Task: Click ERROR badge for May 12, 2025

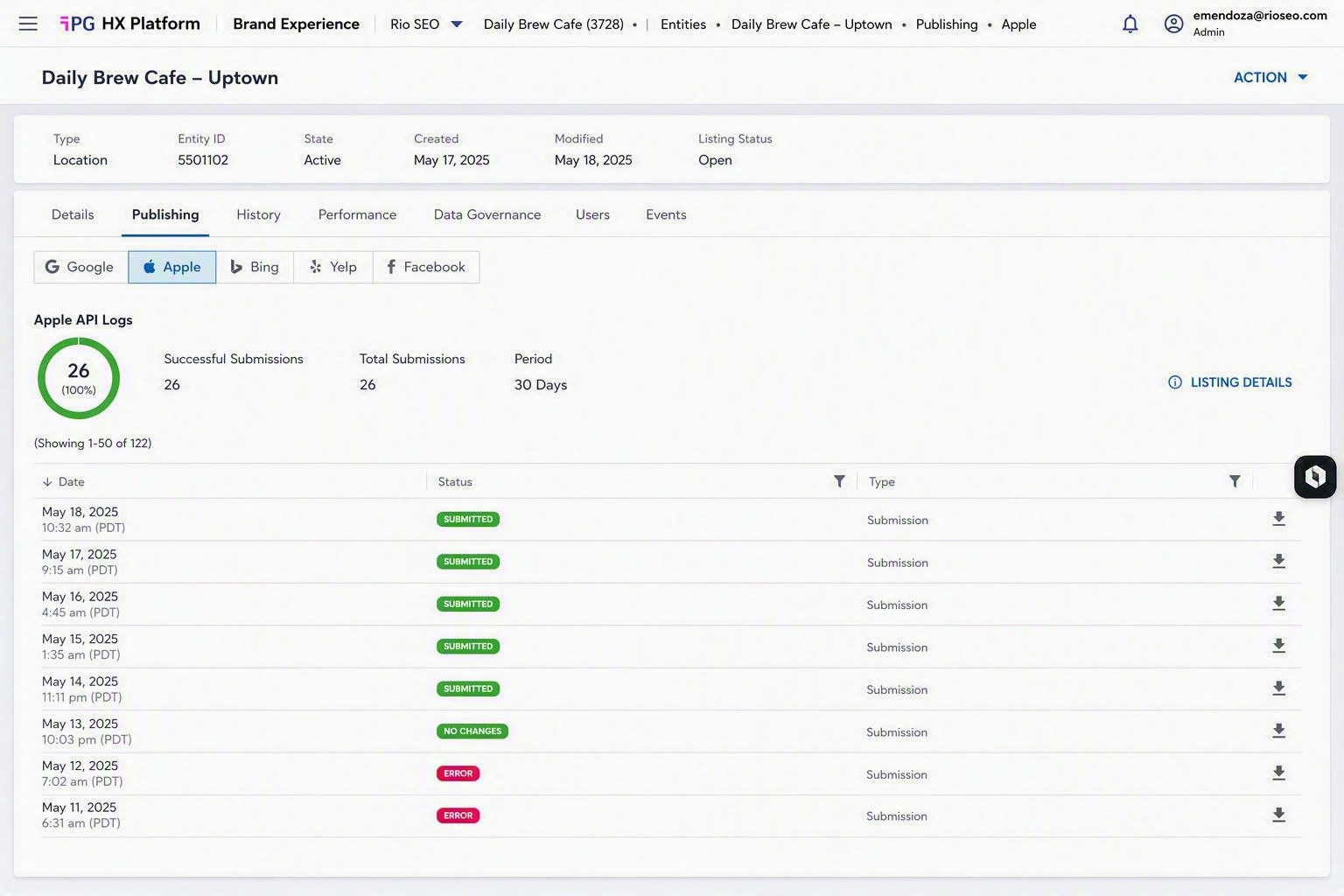Action: (458, 773)
